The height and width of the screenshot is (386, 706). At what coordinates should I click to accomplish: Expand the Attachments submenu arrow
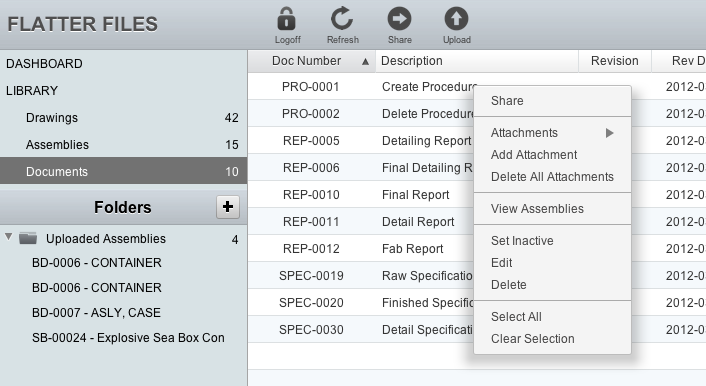click(609, 133)
